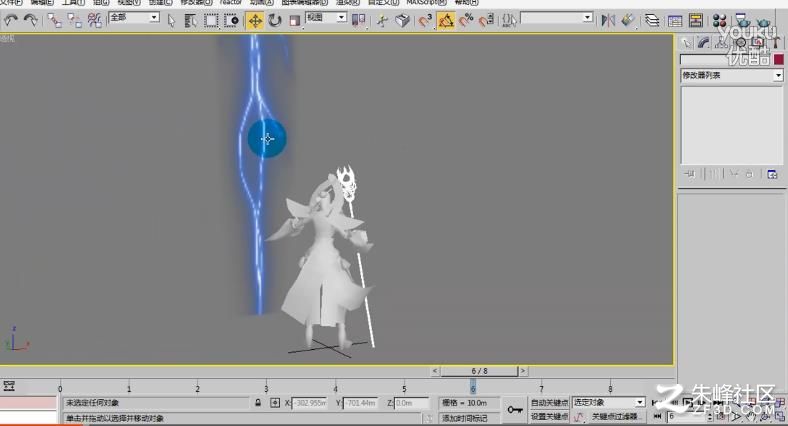The height and width of the screenshot is (426, 788).
Task: Open the Layer Manager icon
Action: [652, 21]
